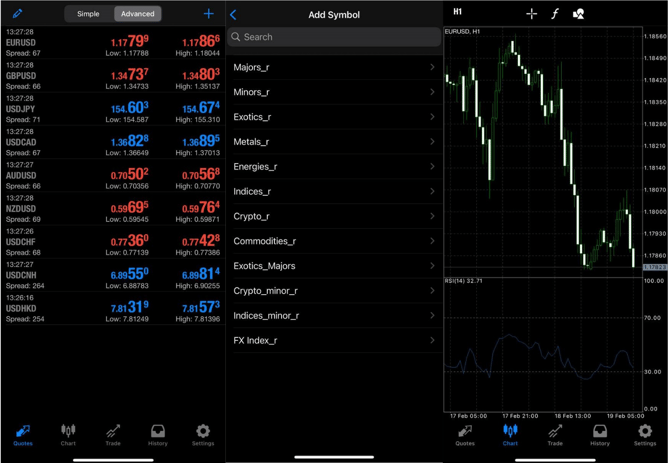
Task: Switch quotes view to Simple mode
Action: point(88,14)
